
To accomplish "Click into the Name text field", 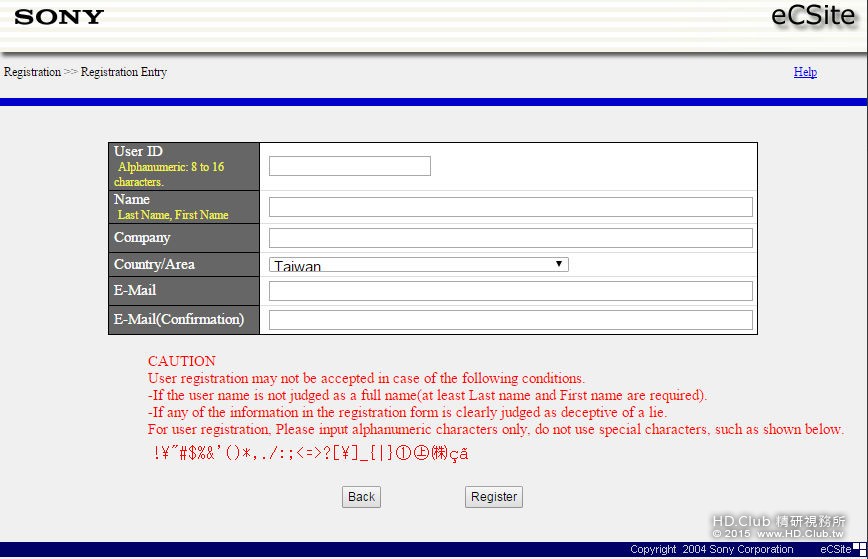I will [x=510, y=207].
